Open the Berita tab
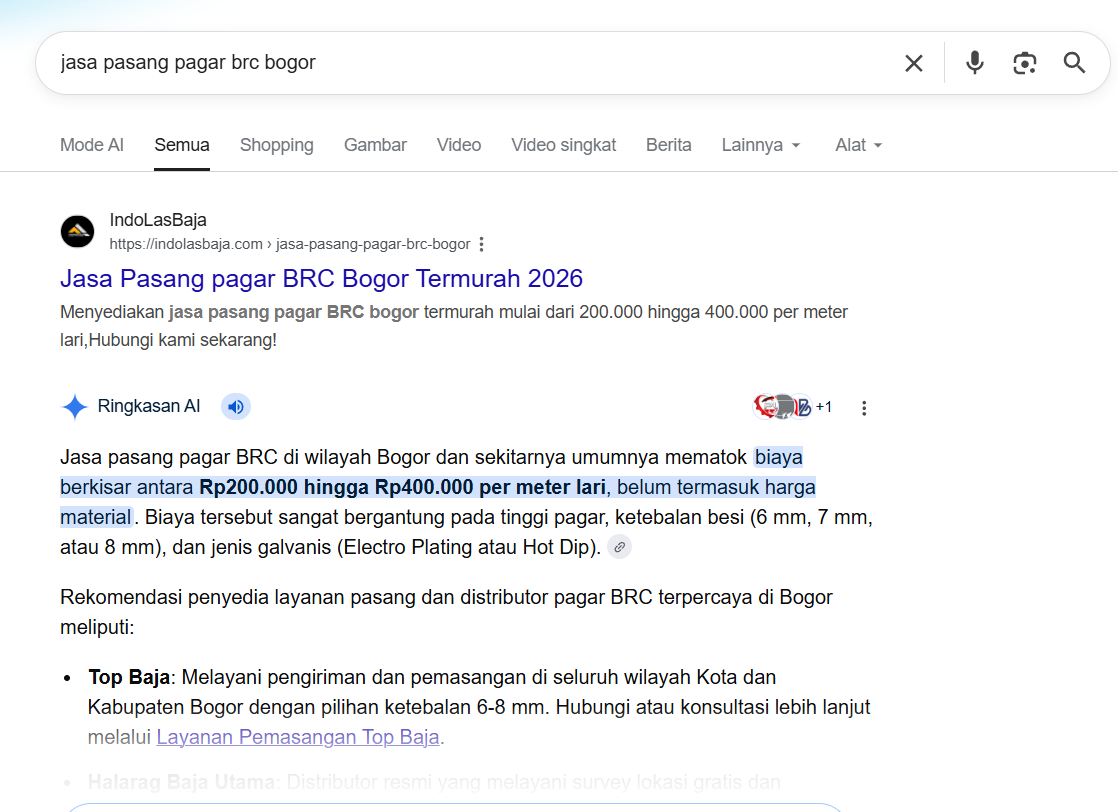 [669, 145]
